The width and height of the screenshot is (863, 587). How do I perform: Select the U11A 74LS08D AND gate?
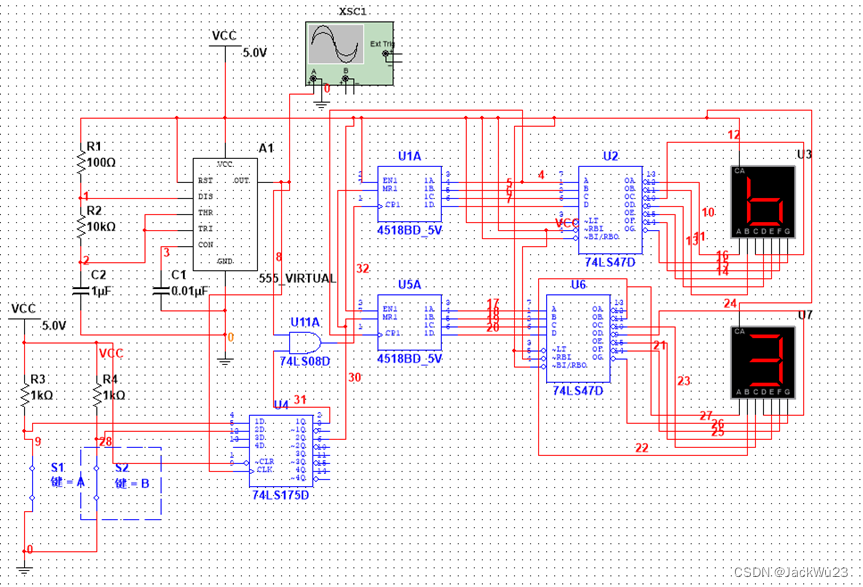click(305, 342)
